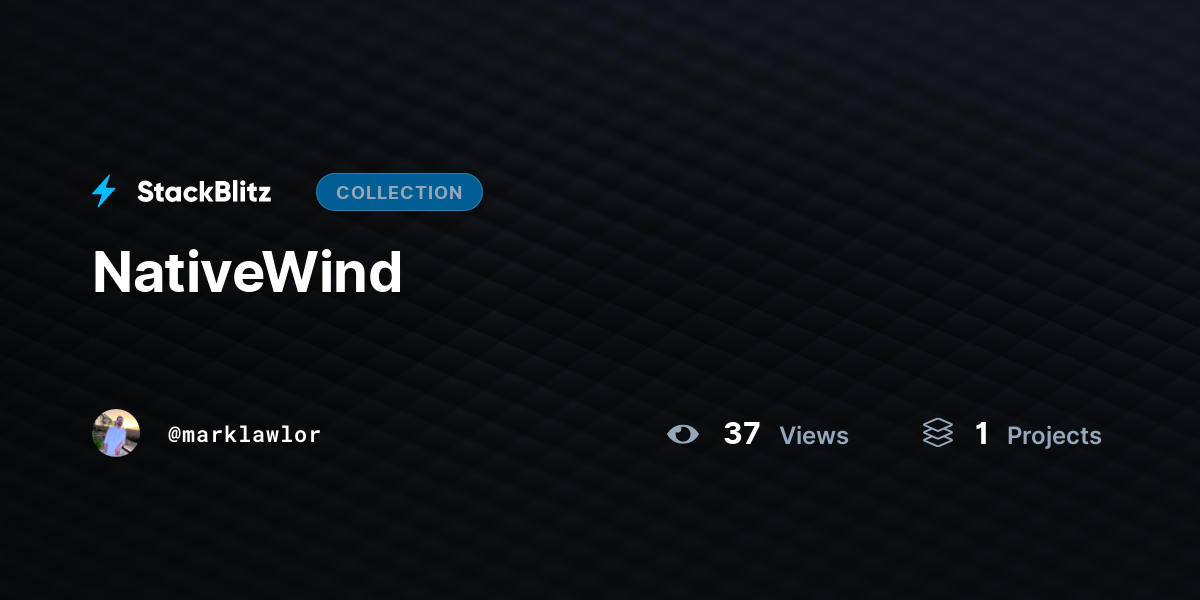1200x600 pixels.
Task: Click the large NativeWind heading
Action: (247, 272)
